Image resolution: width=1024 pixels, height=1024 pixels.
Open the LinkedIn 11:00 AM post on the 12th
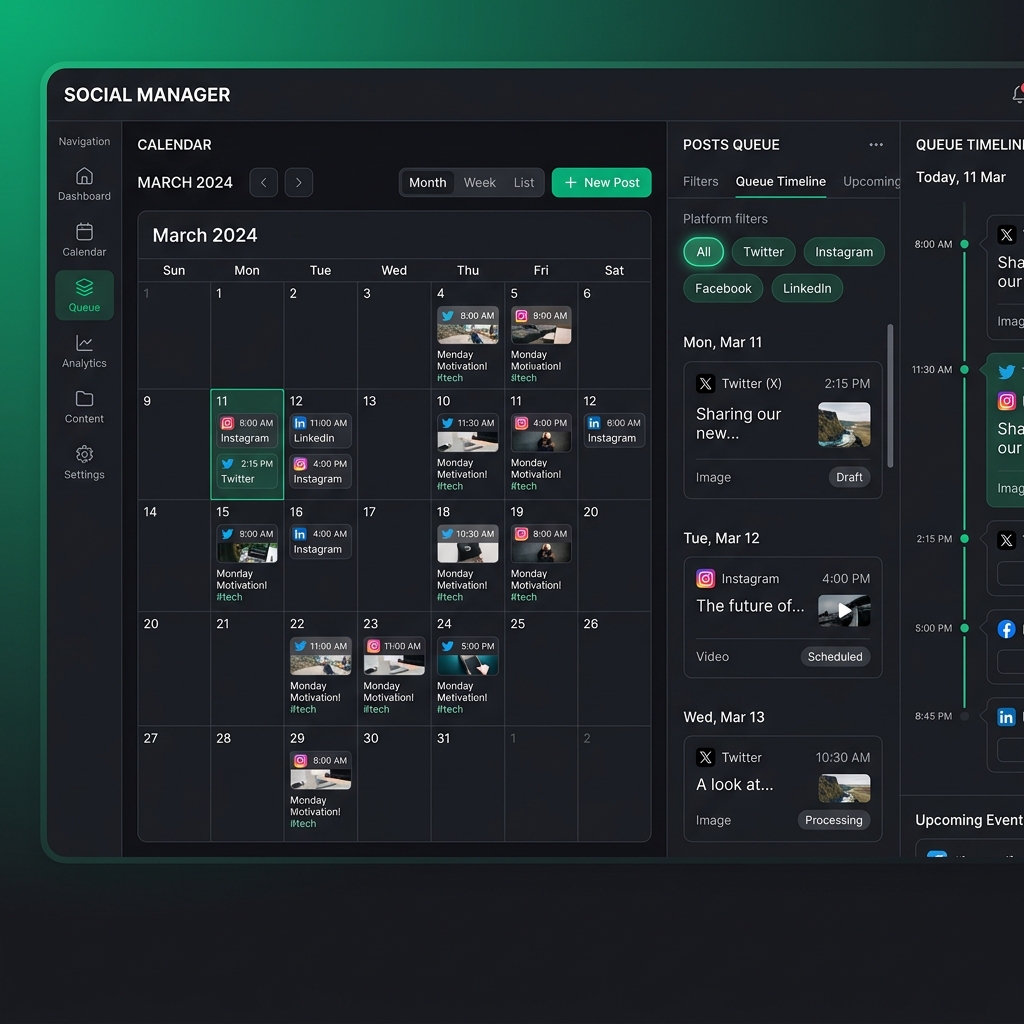(x=321, y=430)
